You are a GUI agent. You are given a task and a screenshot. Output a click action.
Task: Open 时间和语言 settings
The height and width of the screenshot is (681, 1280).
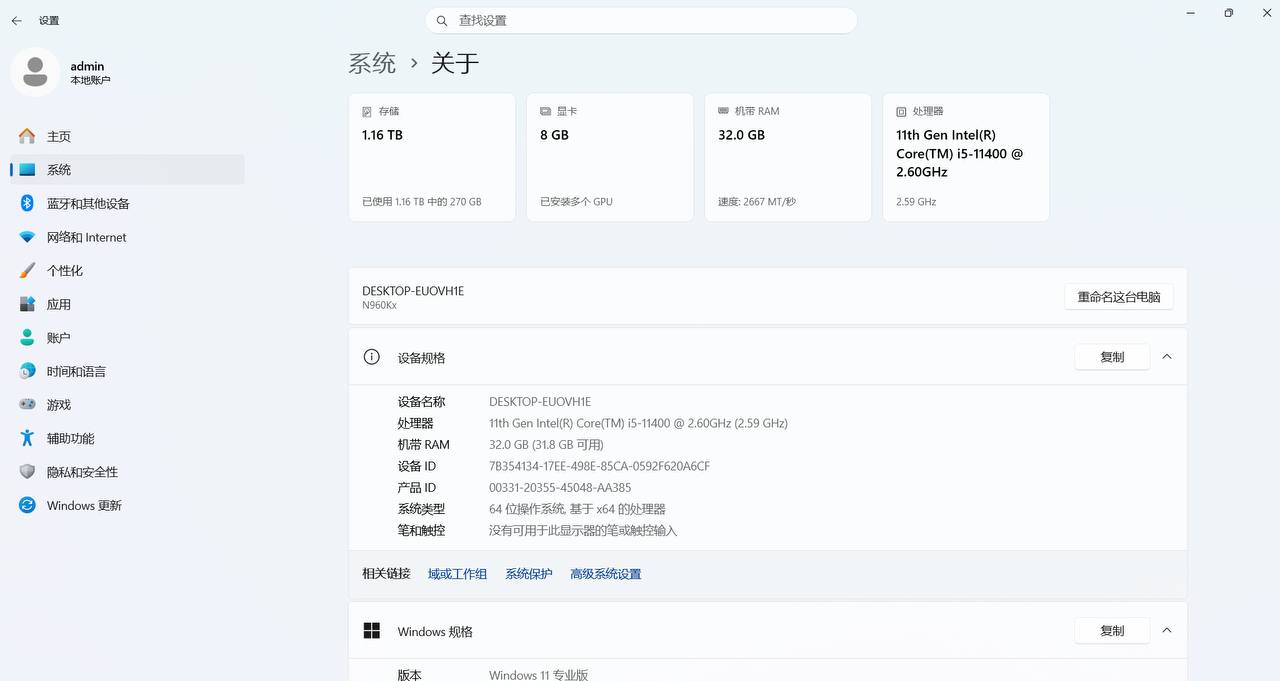click(127, 371)
